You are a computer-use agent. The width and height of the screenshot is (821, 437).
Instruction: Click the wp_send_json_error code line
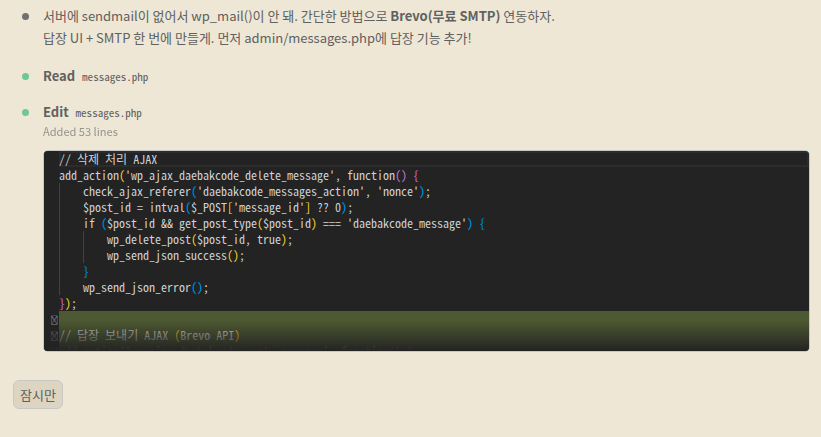pyautogui.click(x=145, y=287)
